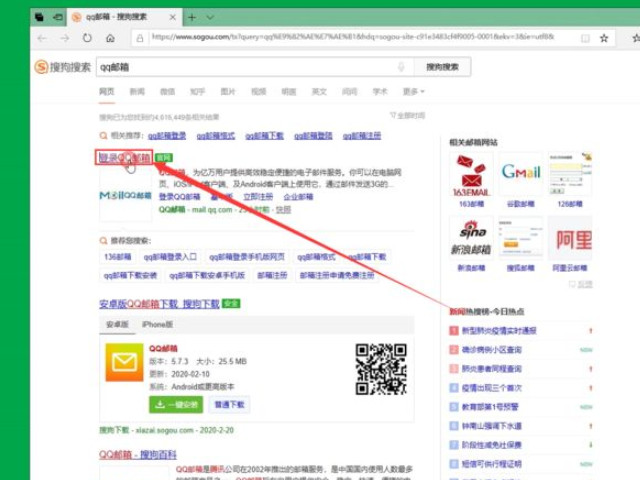Open the 全部时间 time filter
640x480 pixels.
click(x=407, y=116)
